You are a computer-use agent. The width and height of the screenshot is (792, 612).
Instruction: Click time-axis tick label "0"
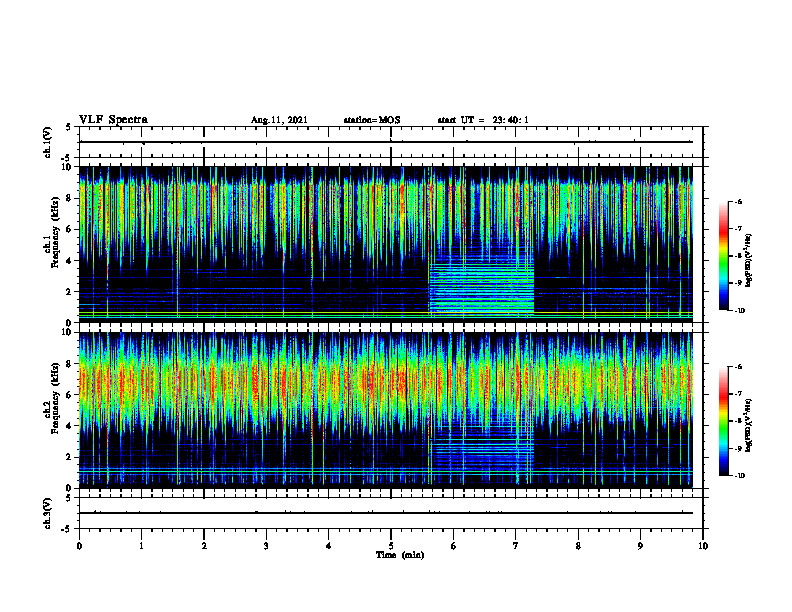(79, 546)
